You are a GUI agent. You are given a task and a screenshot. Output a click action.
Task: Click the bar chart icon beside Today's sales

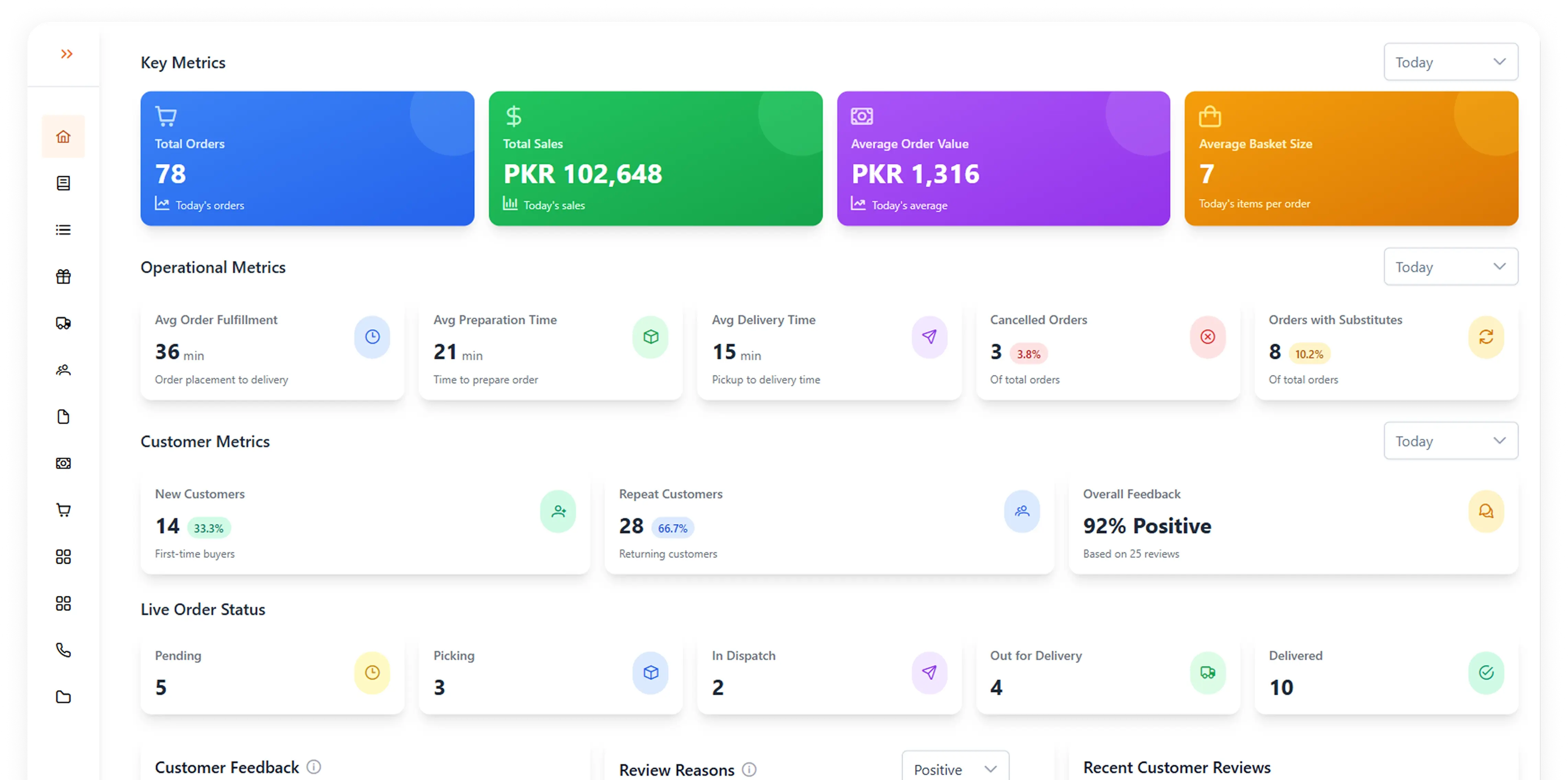coord(510,203)
